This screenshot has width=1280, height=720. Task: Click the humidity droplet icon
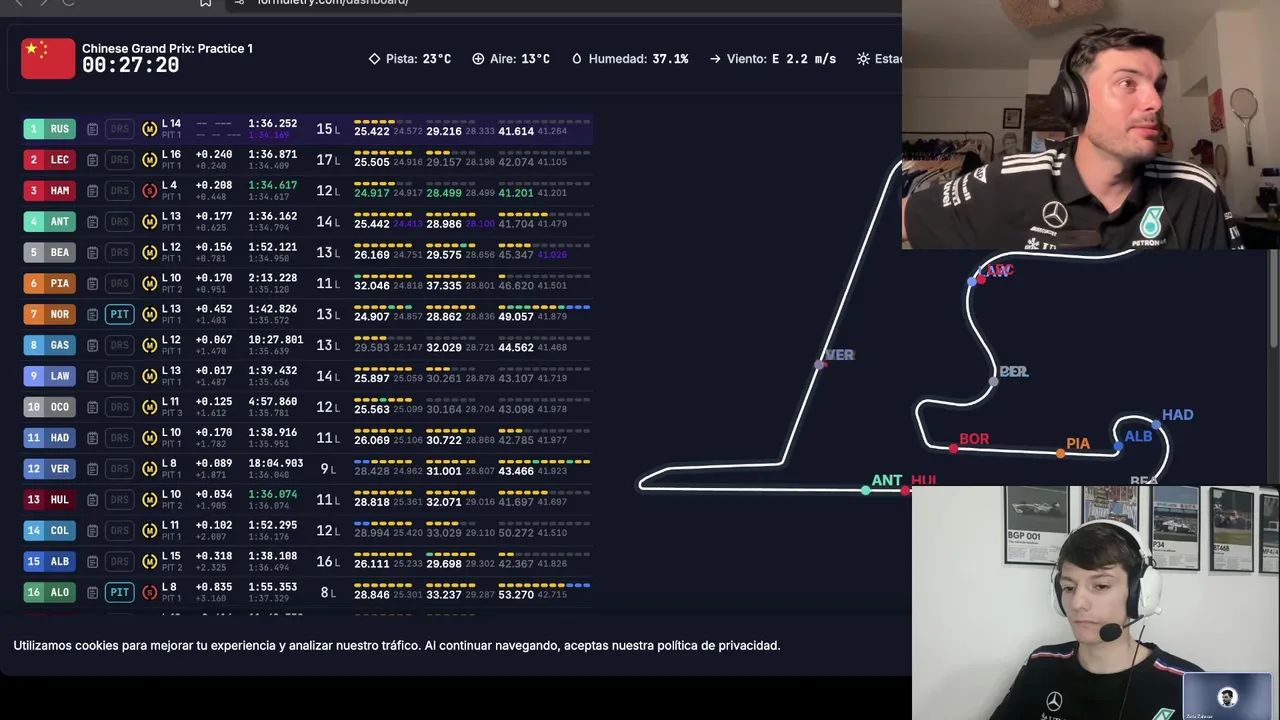pyautogui.click(x=577, y=59)
